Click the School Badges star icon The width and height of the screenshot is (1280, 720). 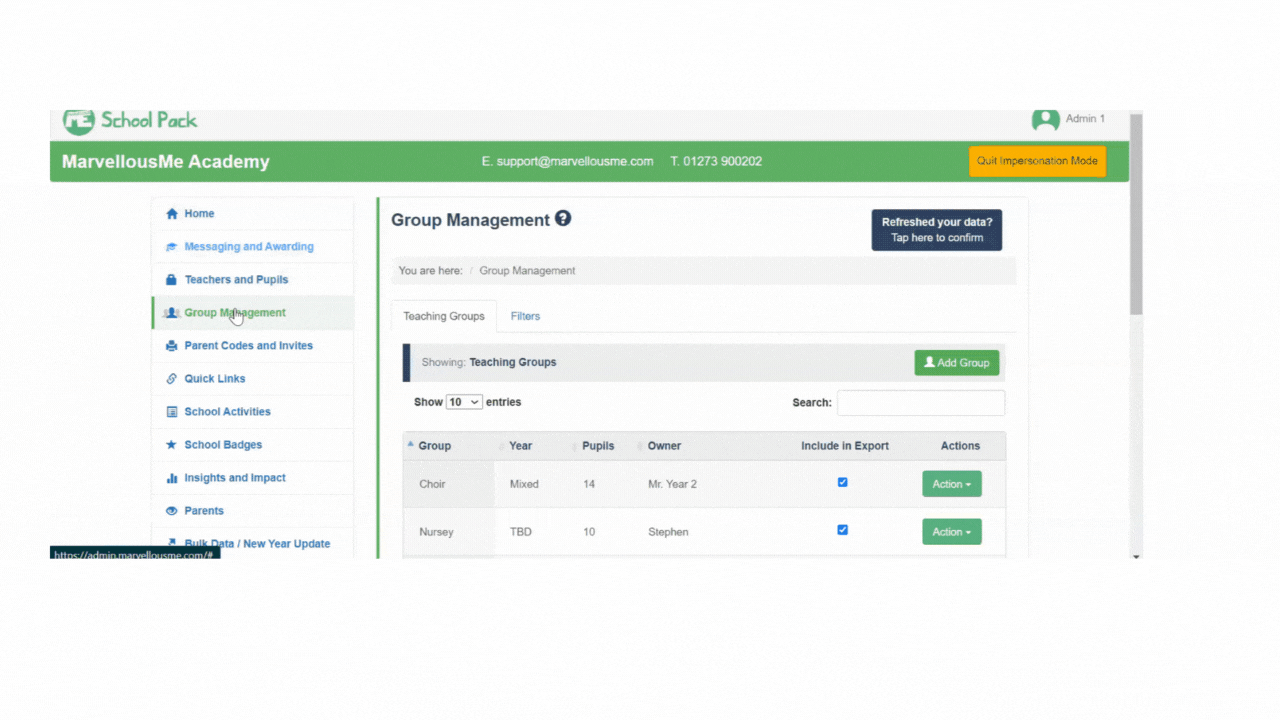[x=172, y=445]
